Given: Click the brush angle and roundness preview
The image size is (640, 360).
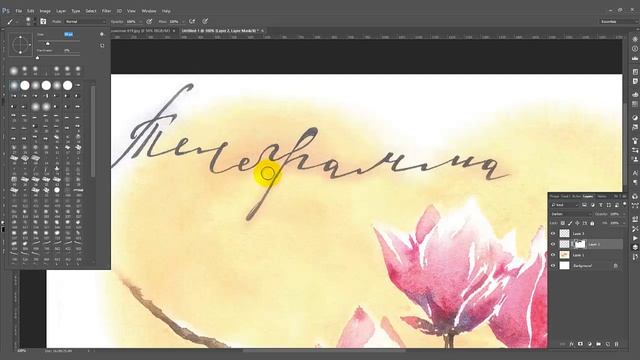Looking at the screenshot, I should click(x=20, y=44).
